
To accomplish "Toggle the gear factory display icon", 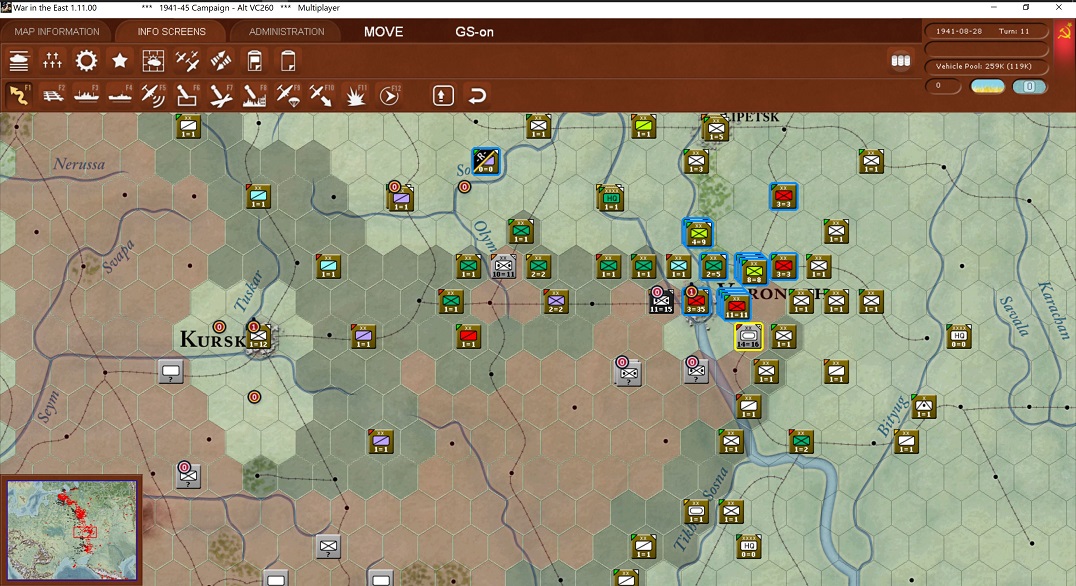I will tap(86, 61).
